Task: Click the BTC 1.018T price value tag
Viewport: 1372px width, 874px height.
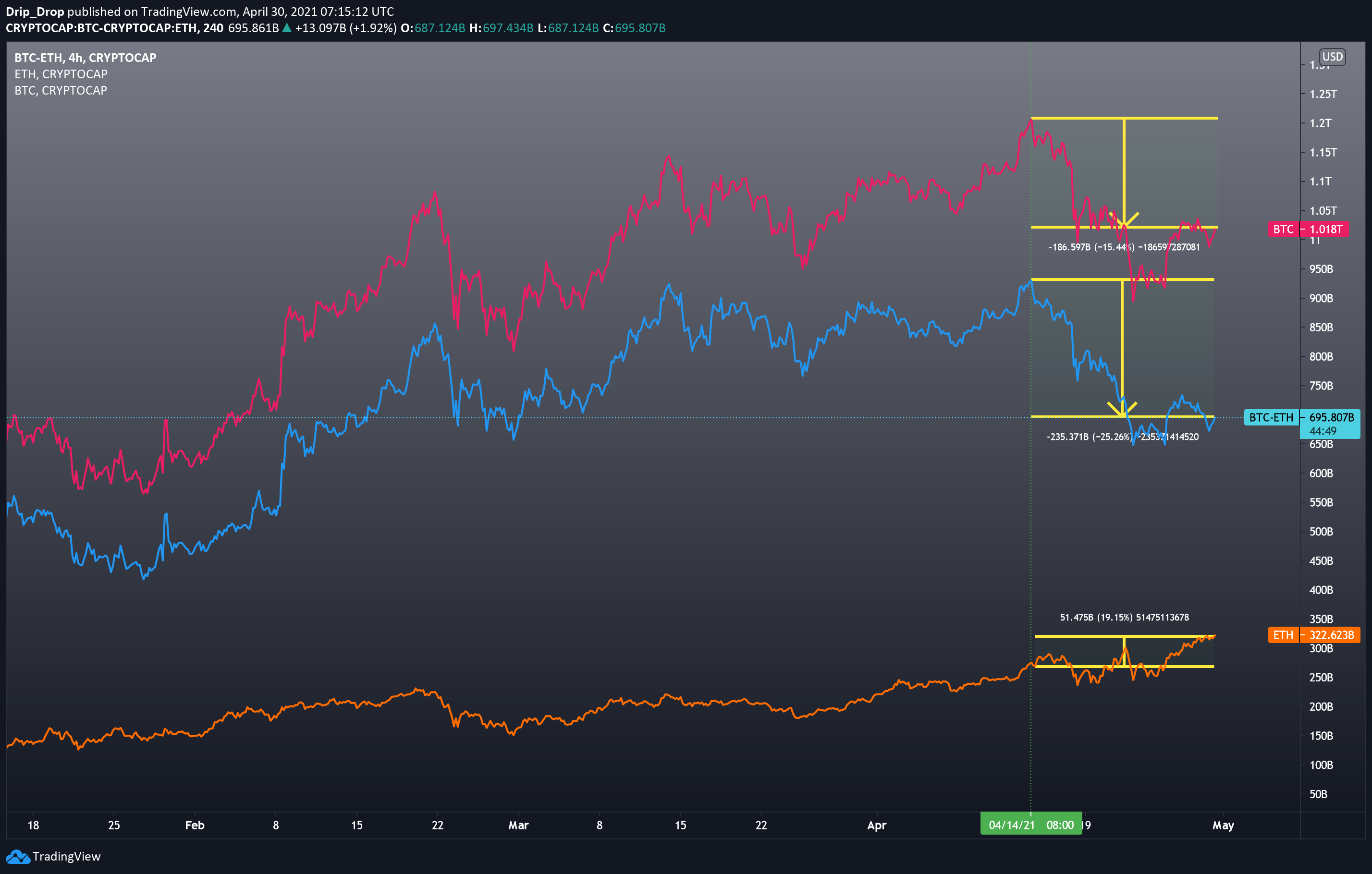Action: (x=1326, y=230)
